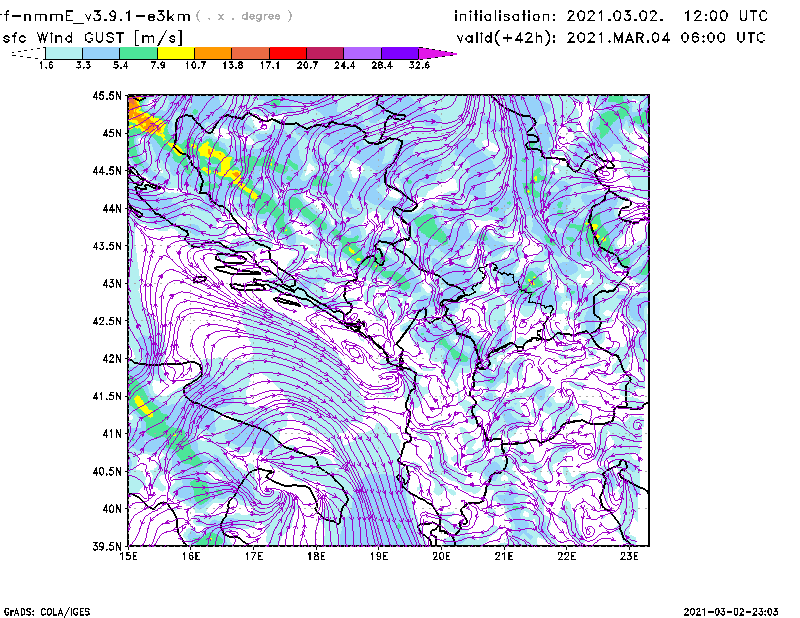
Task: Click the yellow 7.9–10.7 legend swatch
Action: [176, 53]
